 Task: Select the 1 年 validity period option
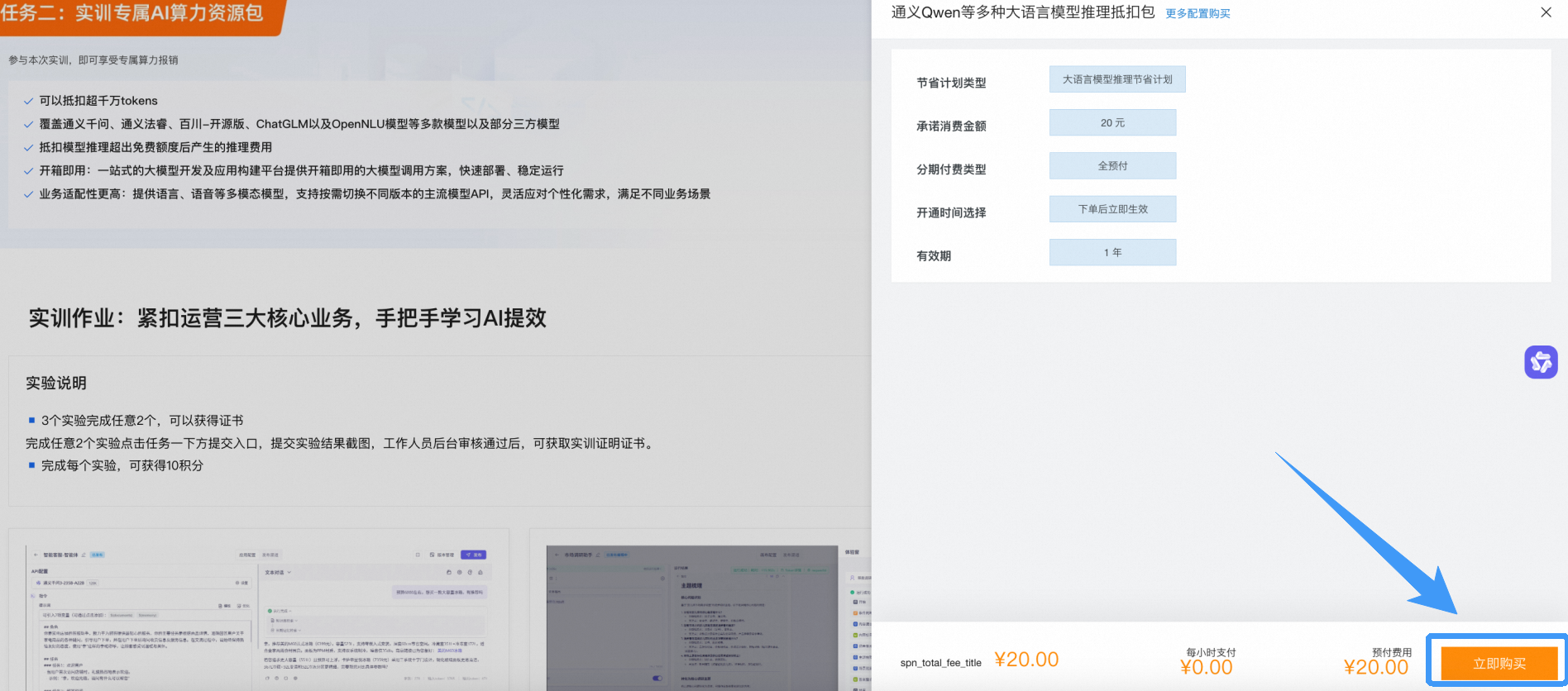point(1112,252)
